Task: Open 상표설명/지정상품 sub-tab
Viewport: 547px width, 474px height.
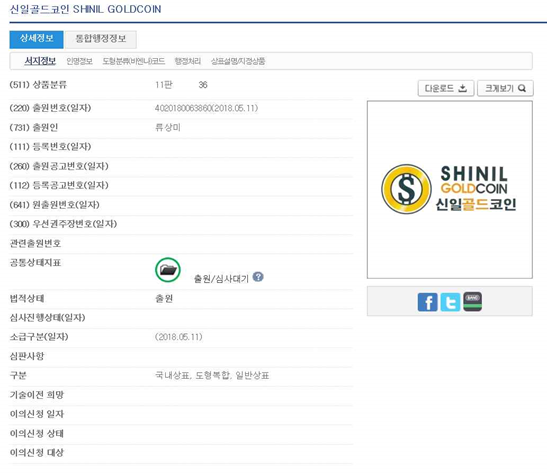Action: (x=238, y=61)
